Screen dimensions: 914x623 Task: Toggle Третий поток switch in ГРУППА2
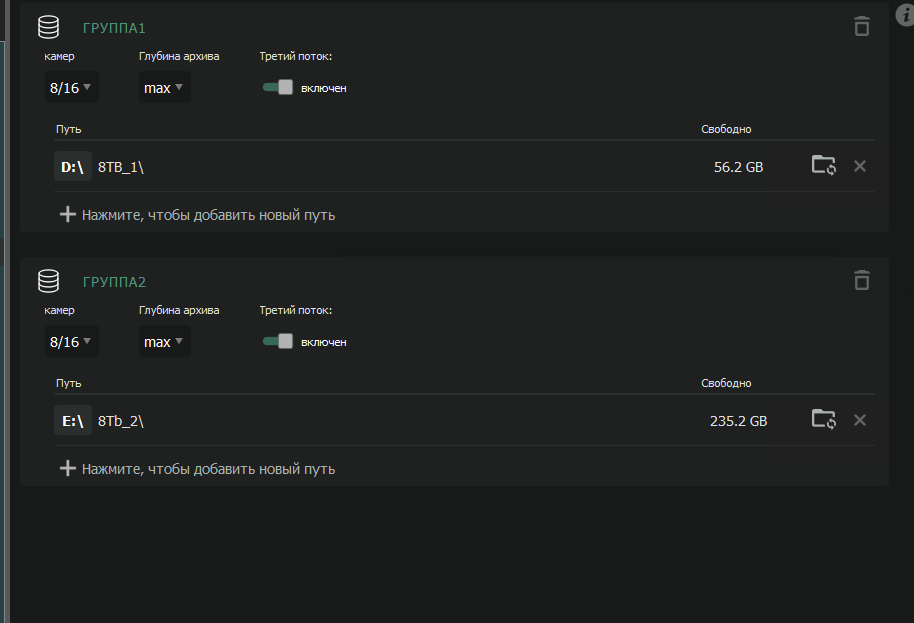pyautogui.click(x=278, y=342)
